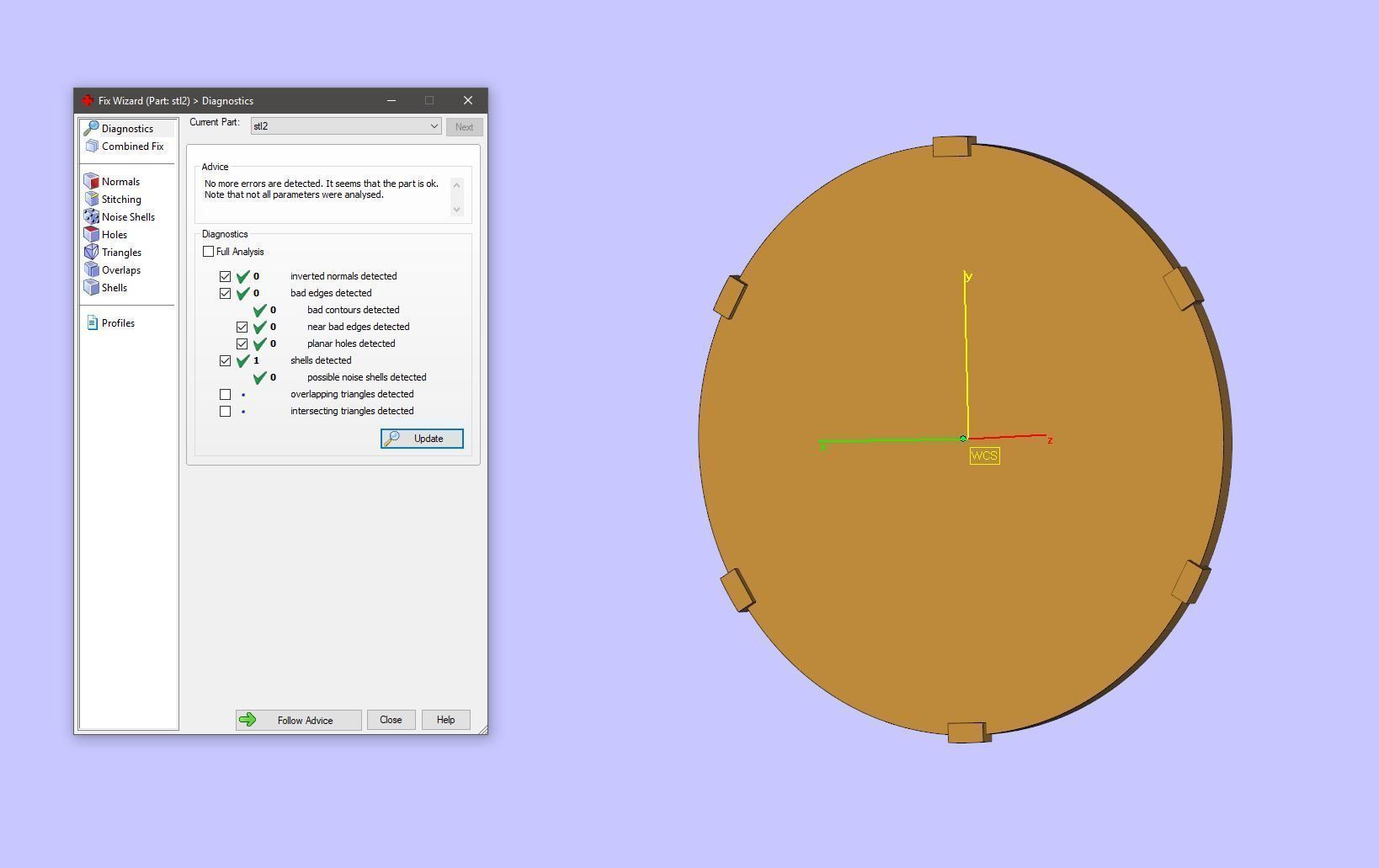This screenshot has height=868, width=1379.
Task: Click the Update button
Action: coord(422,439)
